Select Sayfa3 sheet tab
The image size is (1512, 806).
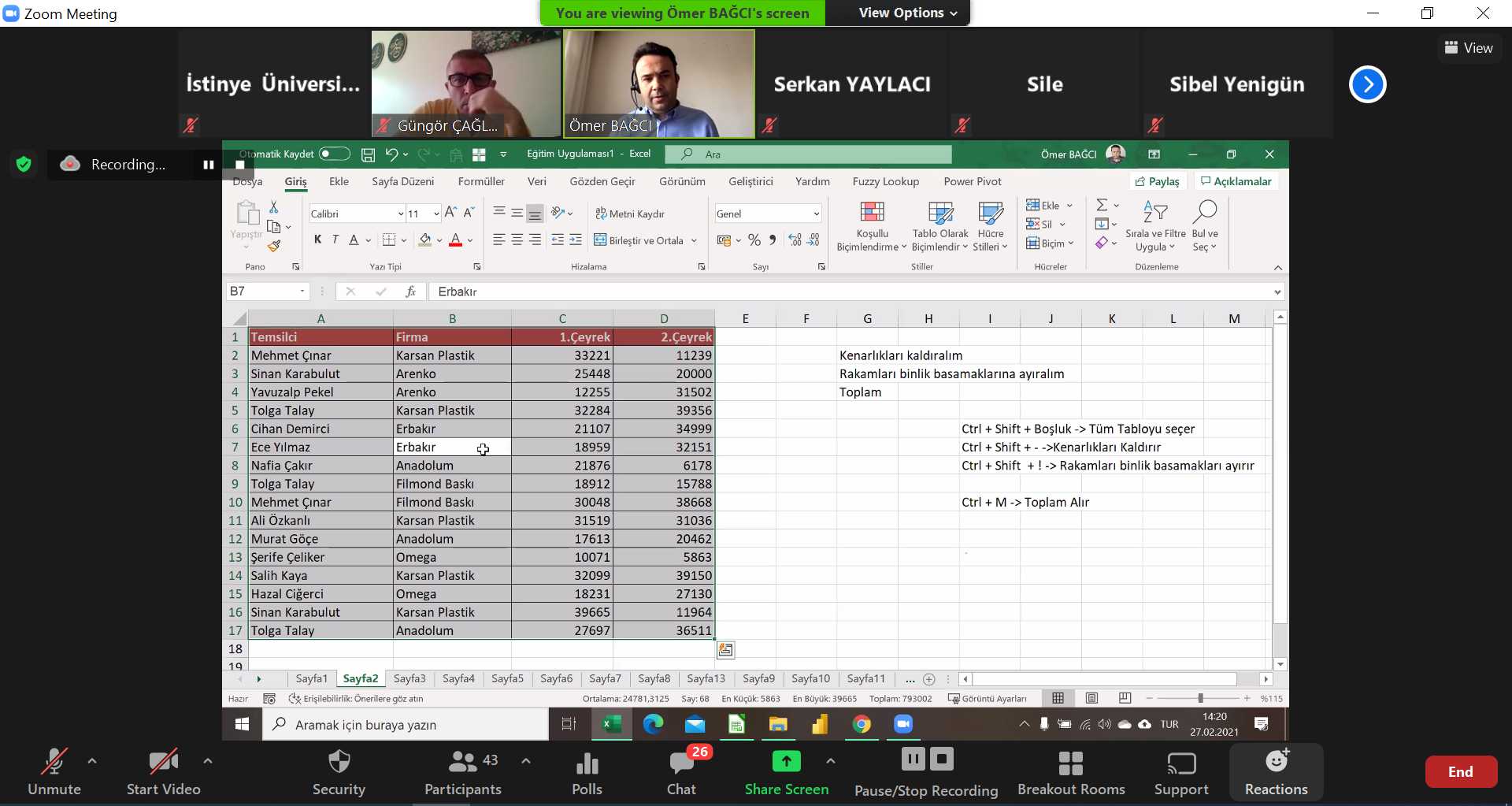coord(409,678)
